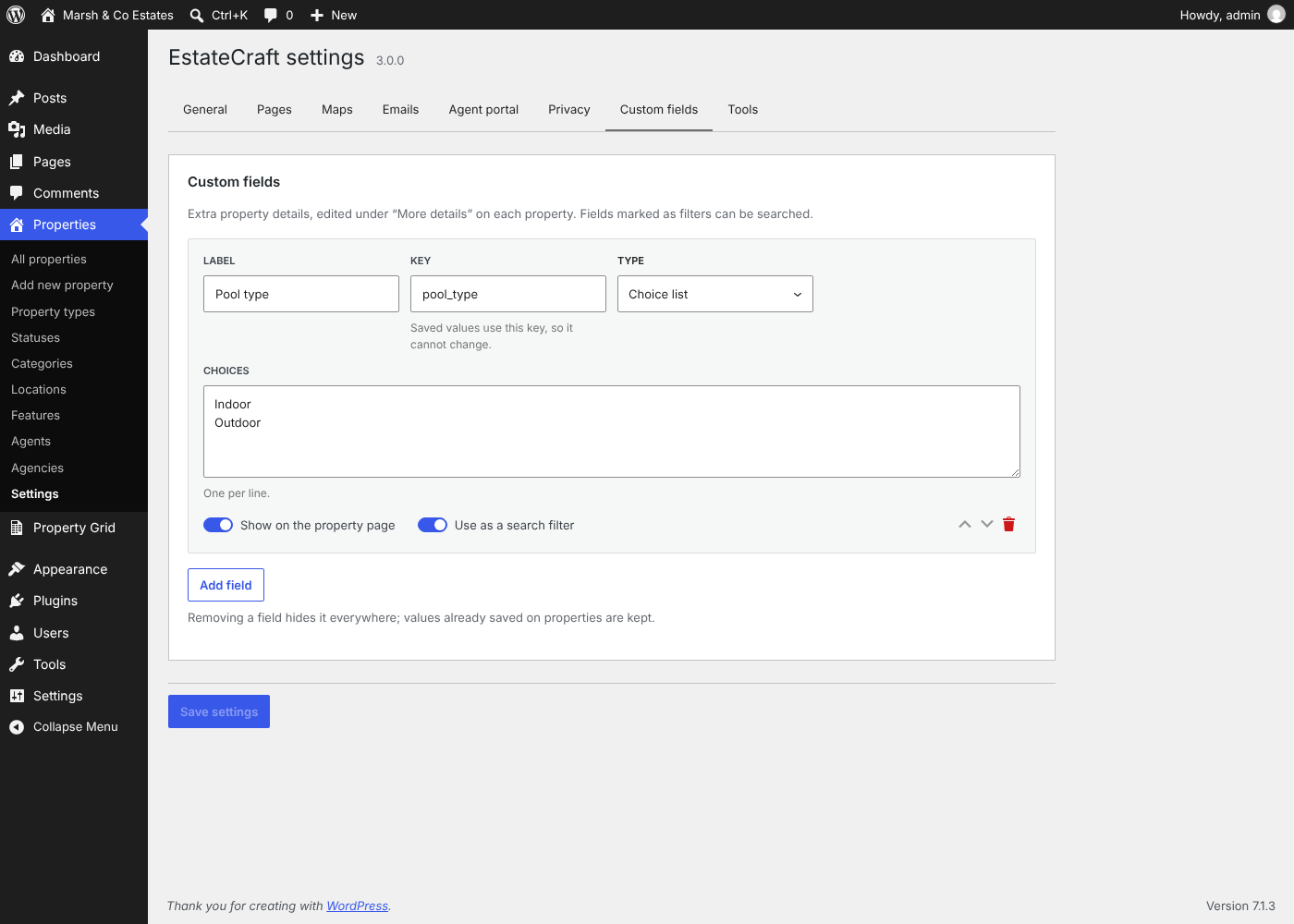Image resolution: width=1294 pixels, height=924 pixels.
Task: Click the Collapse Menu arrow icon
Action: (17, 727)
